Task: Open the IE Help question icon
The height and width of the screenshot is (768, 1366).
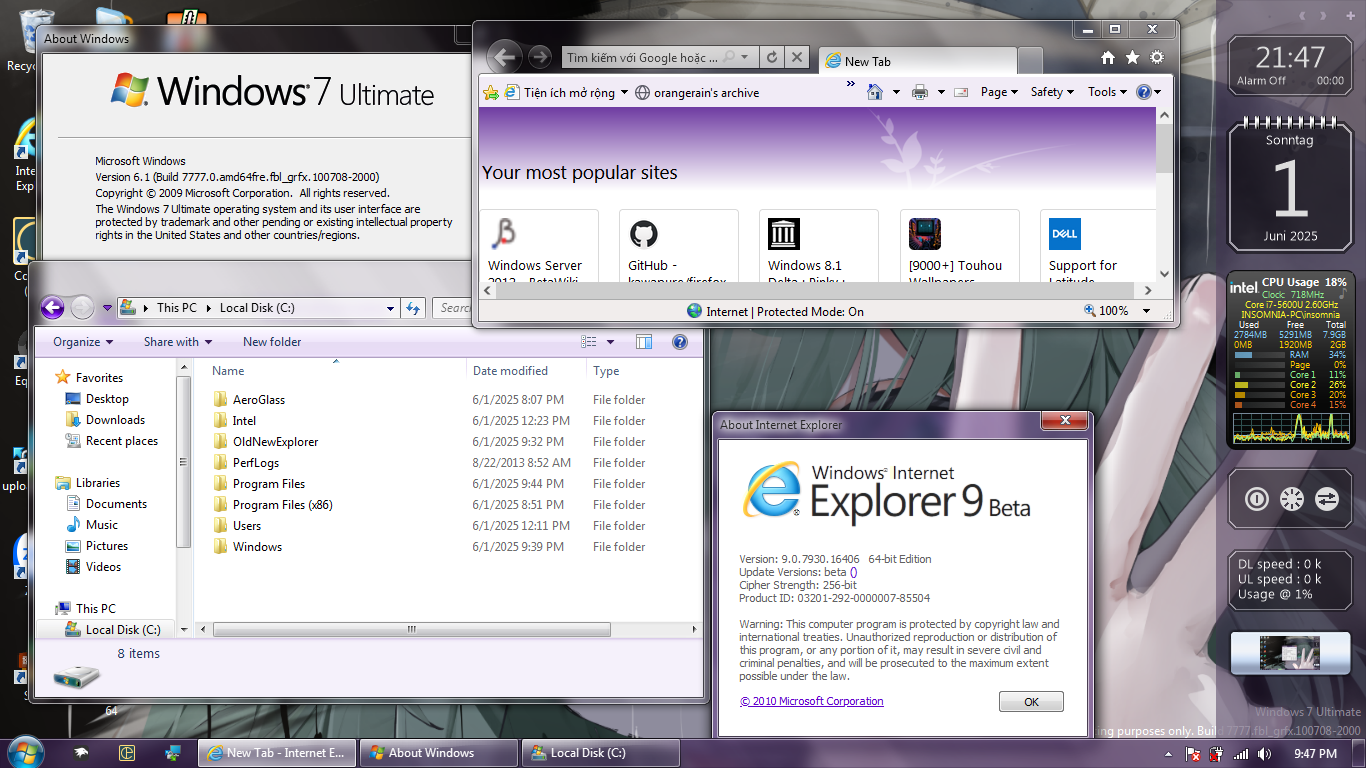Action: pyautogui.click(x=1144, y=92)
